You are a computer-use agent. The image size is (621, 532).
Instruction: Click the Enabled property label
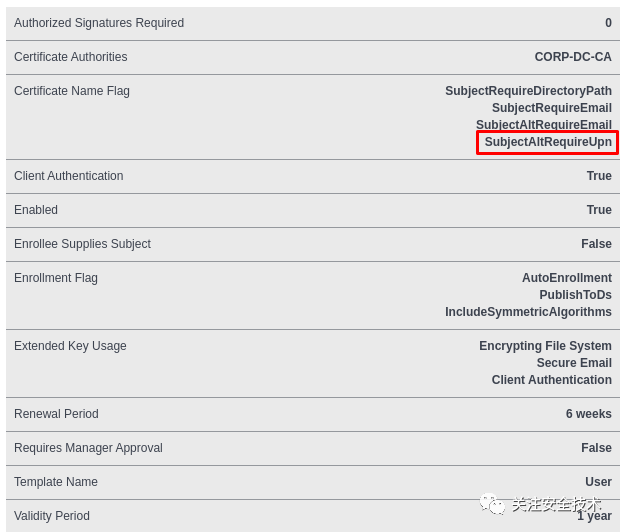[36, 210]
